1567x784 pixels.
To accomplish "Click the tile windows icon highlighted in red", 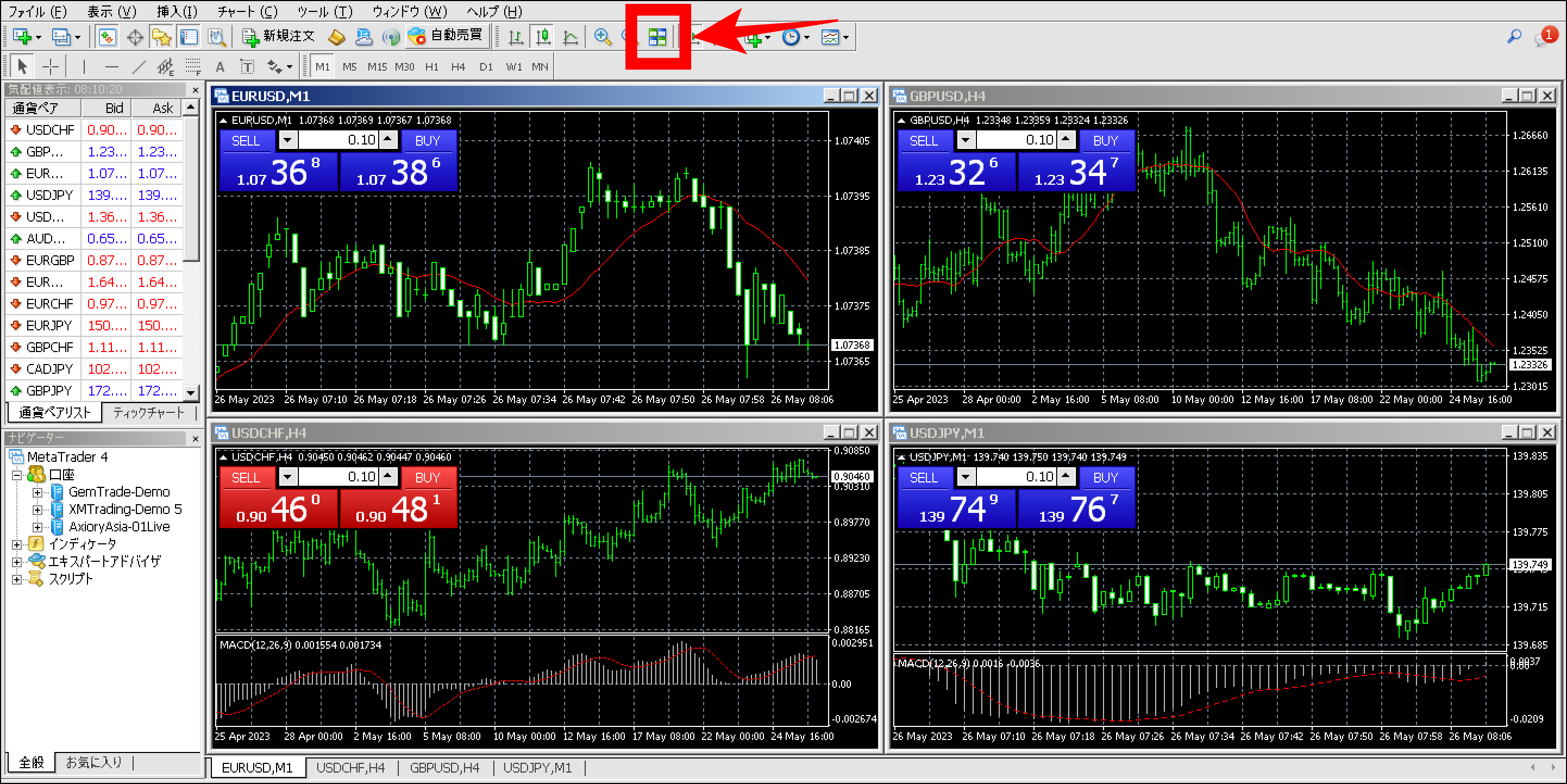I will coord(657,36).
